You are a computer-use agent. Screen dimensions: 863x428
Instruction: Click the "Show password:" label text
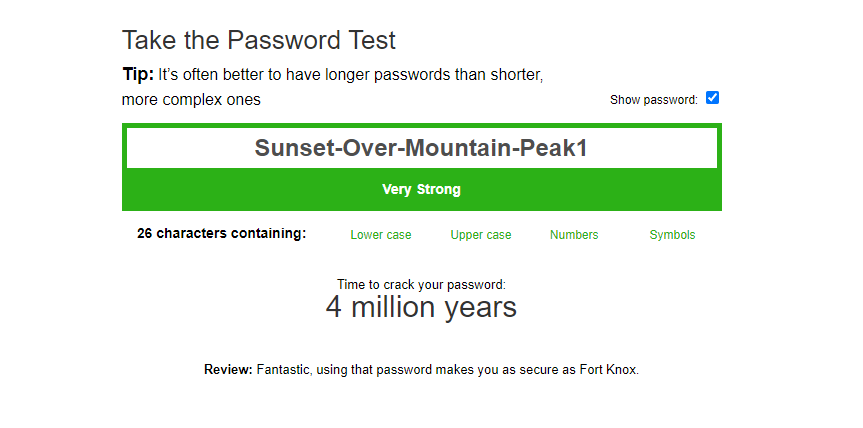coord(653,100)
